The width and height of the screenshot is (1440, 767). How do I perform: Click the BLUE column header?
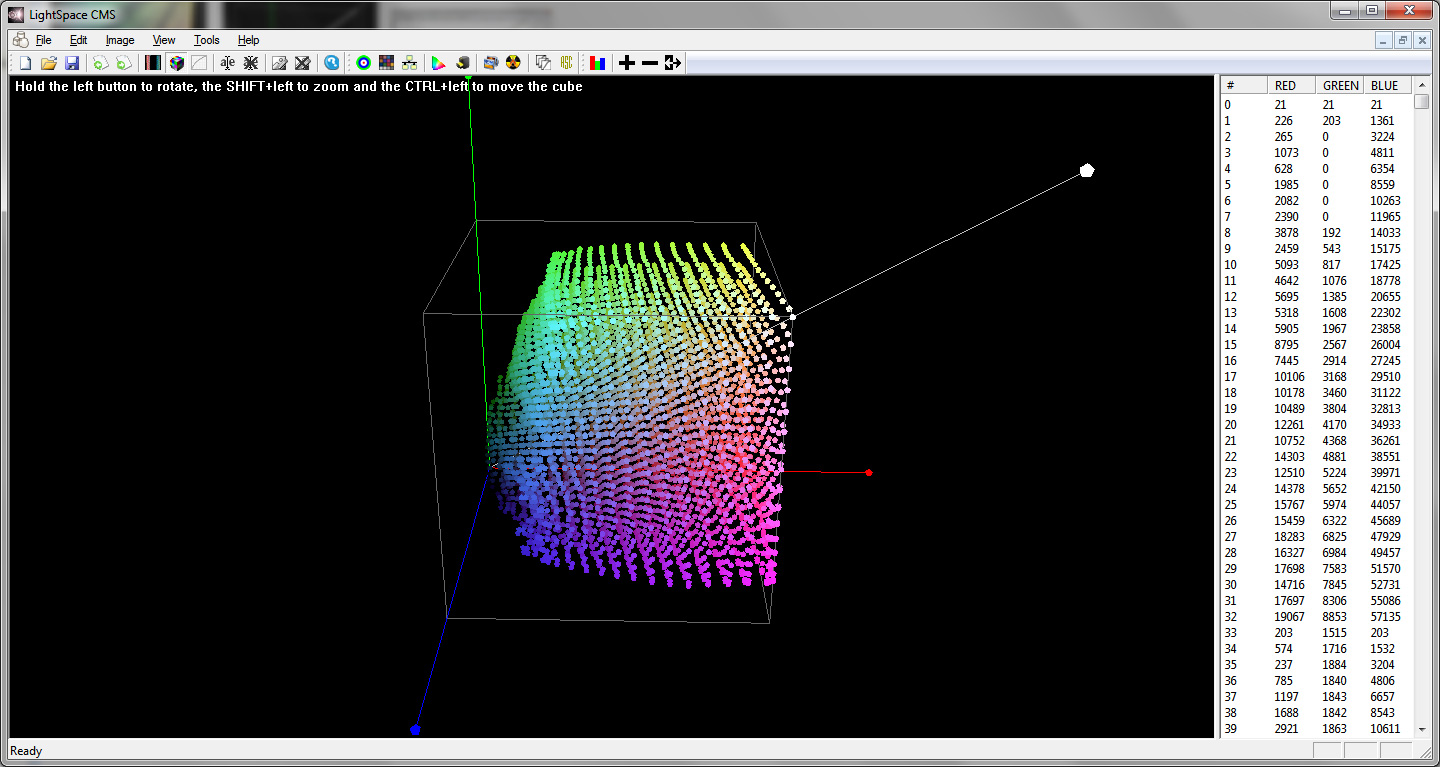1388,85
